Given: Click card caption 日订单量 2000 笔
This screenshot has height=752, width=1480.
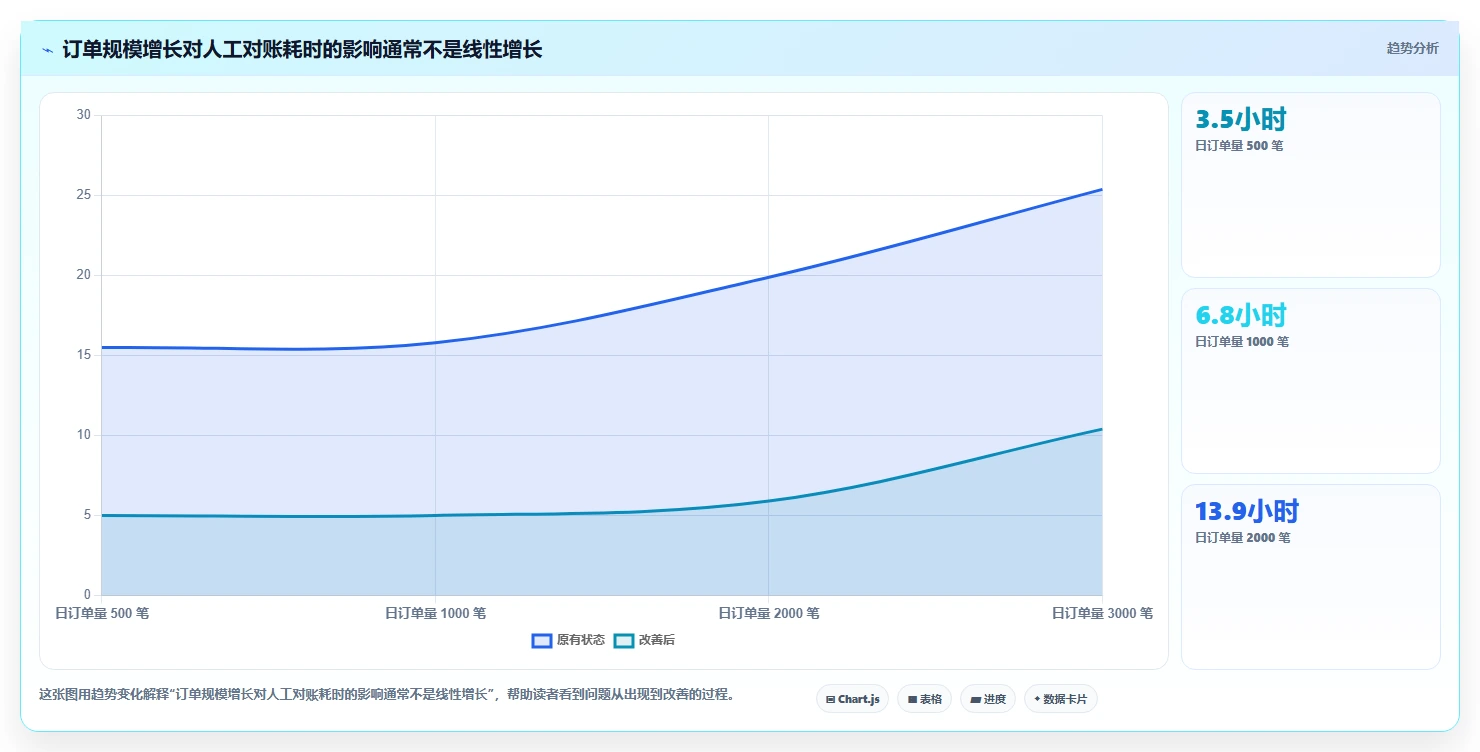Looking at the screenshot, I should click(1242, 537).
